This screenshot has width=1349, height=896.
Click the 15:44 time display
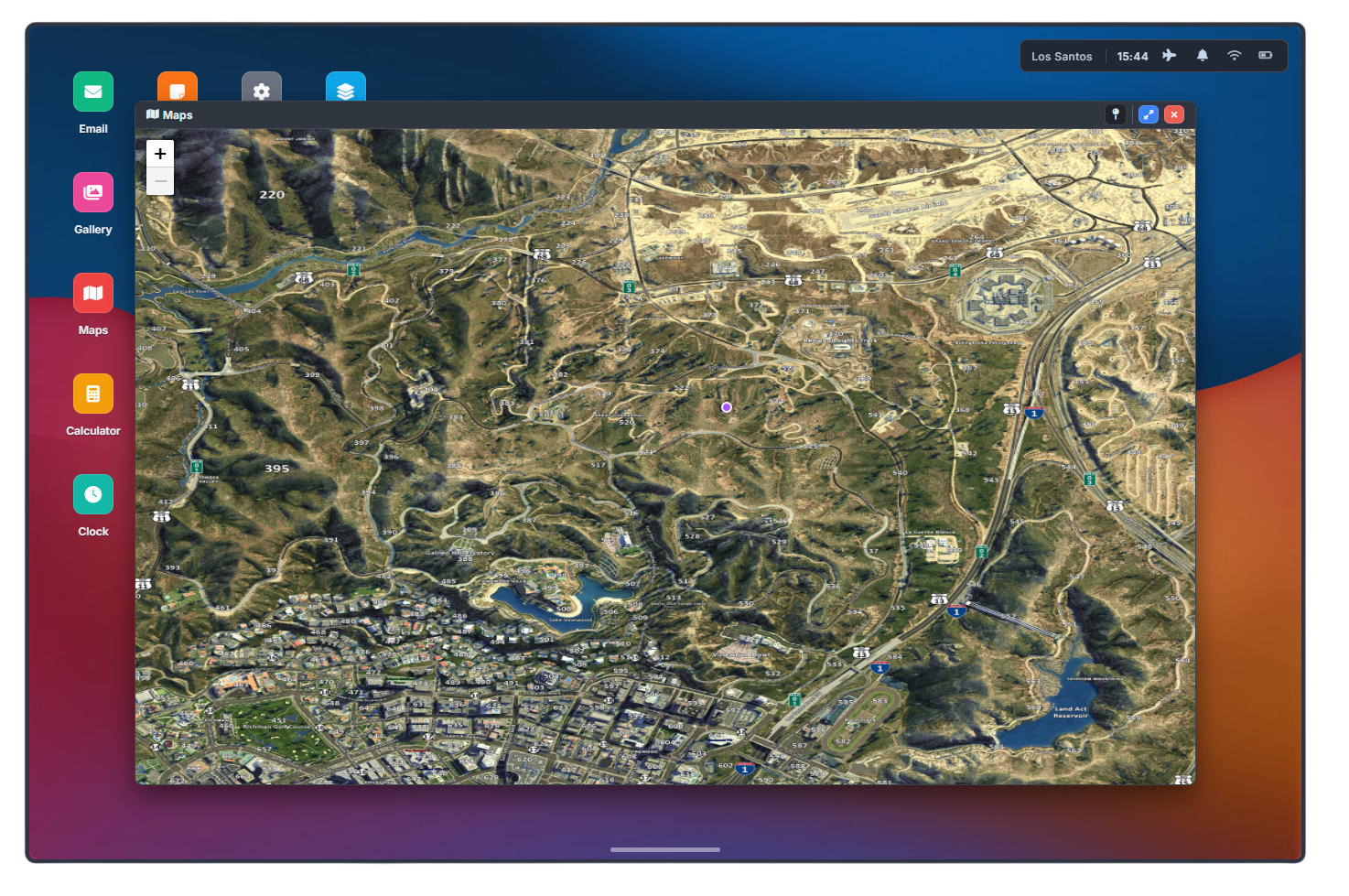click(1132, 57)
